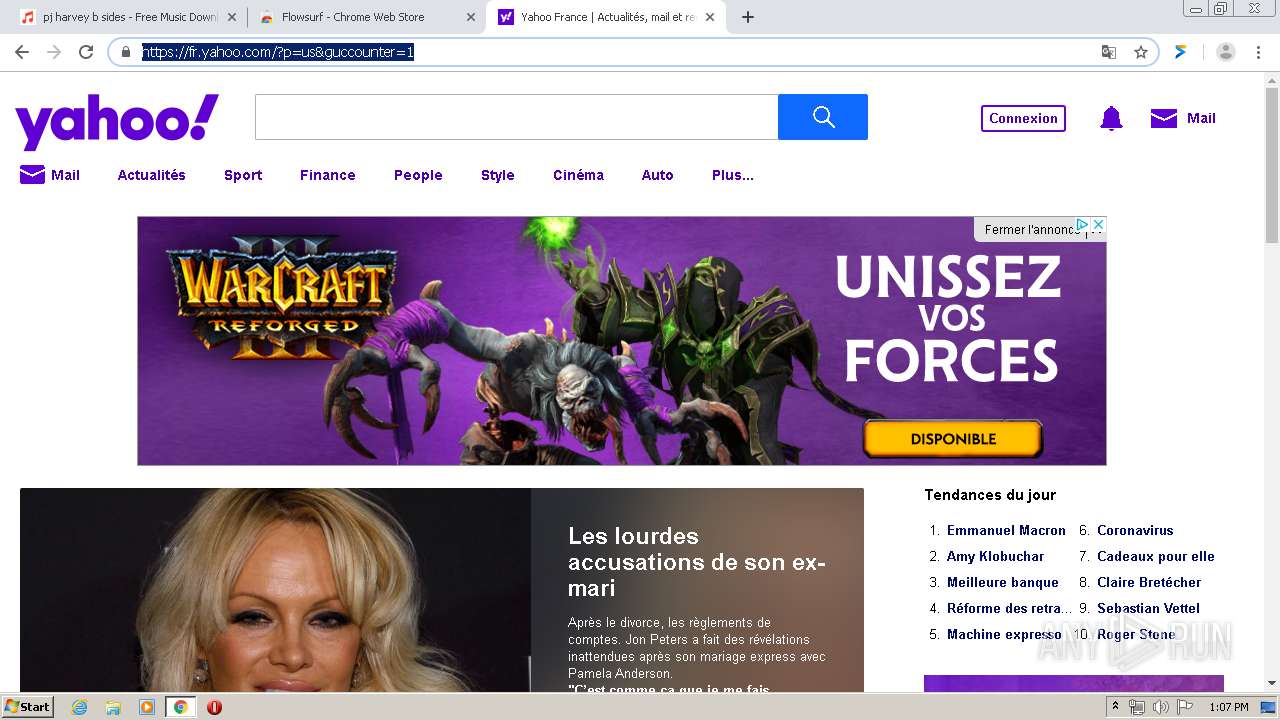Click the address bar URL
Image resolution: width=1280 pixels, height=720 pixels.
[278, 52]
